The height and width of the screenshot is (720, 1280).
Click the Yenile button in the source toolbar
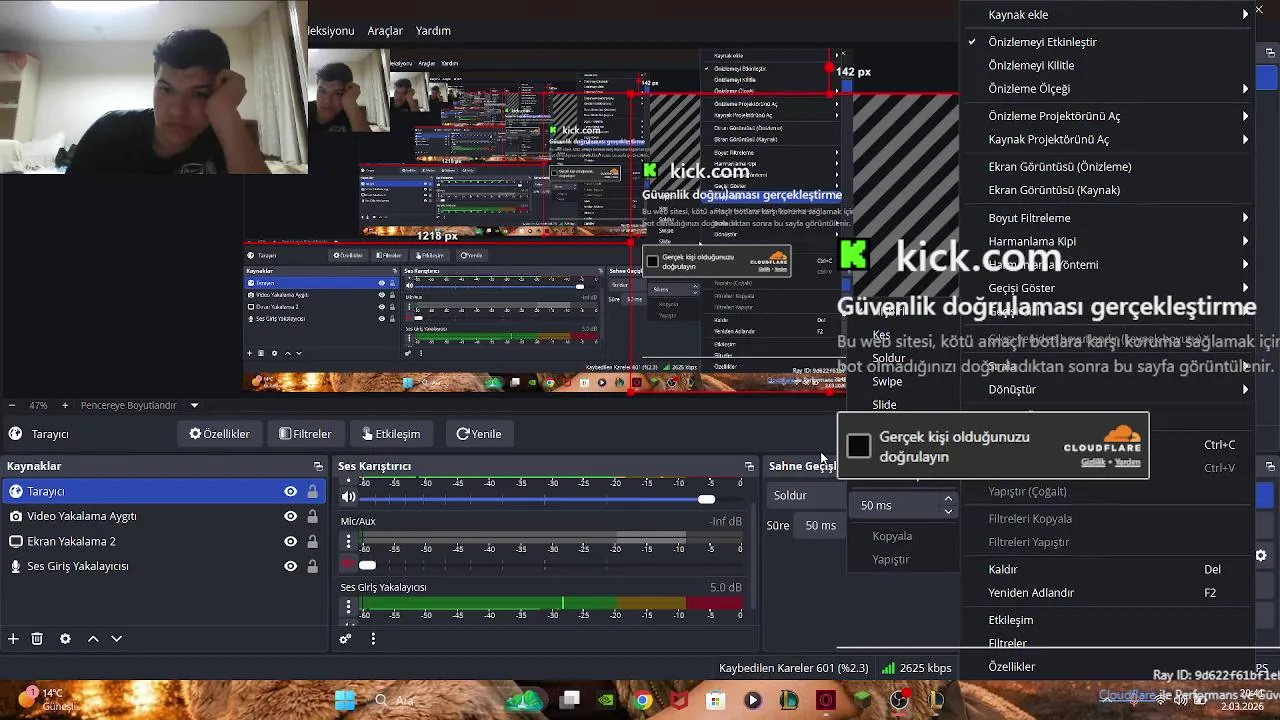pyautogui.click(x=479, y=434)
